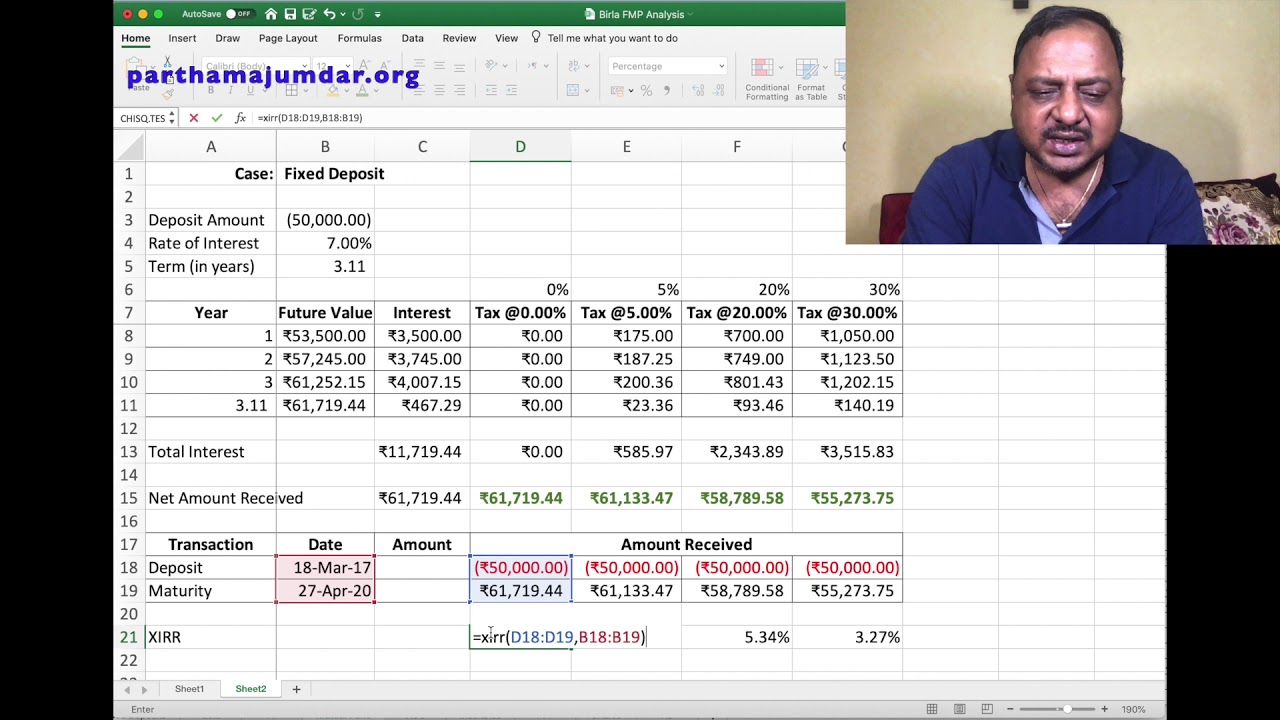Open the Page Layout ribbon tab
The image size is (1280, 720).
point(288,38)
